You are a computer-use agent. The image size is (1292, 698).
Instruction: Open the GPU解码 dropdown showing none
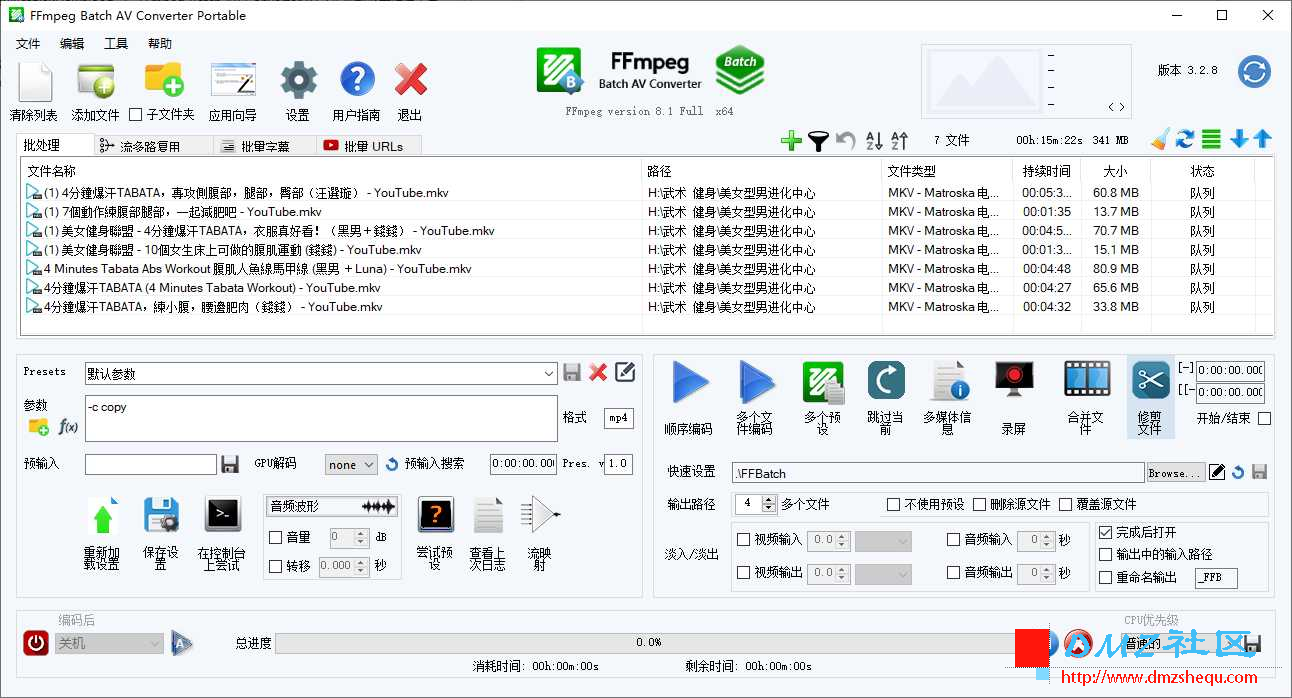click(x=351, y=464)
